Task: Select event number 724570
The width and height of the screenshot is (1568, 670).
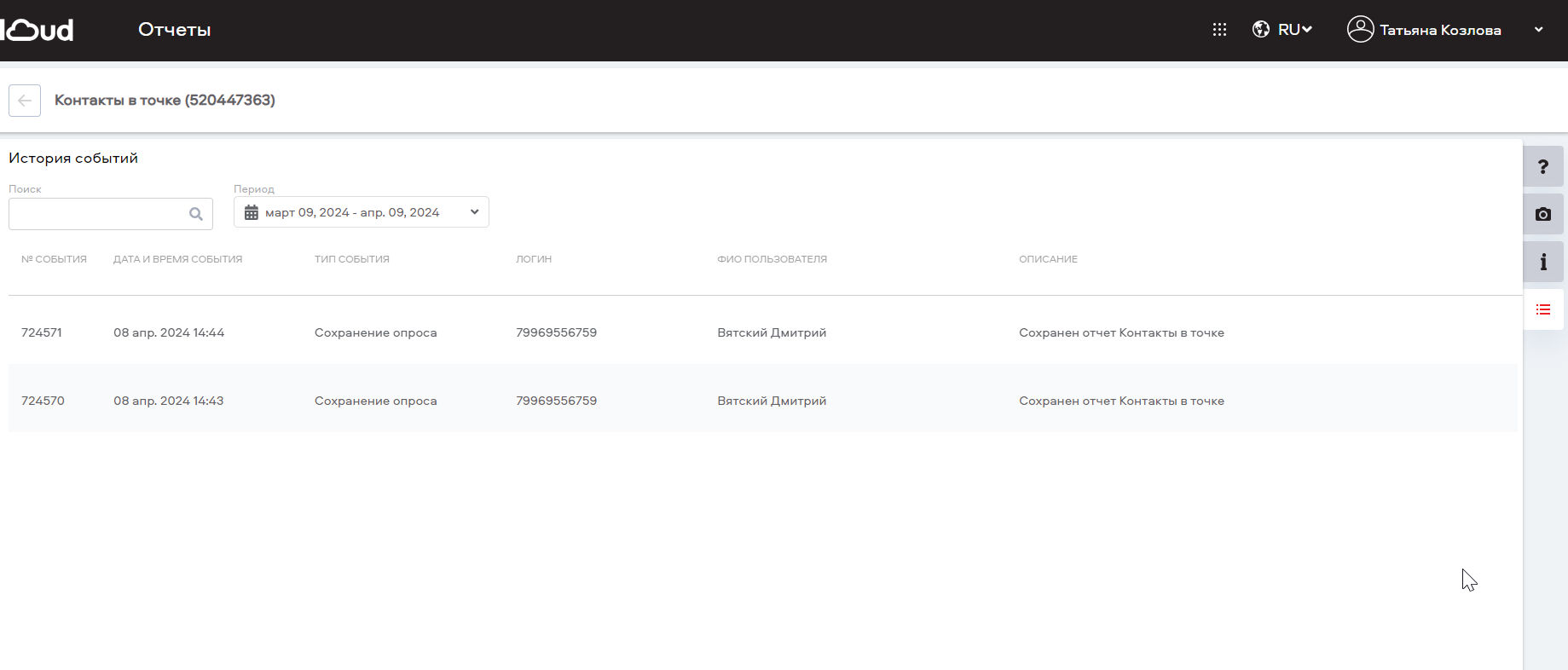Action: (x=43, y=401)
